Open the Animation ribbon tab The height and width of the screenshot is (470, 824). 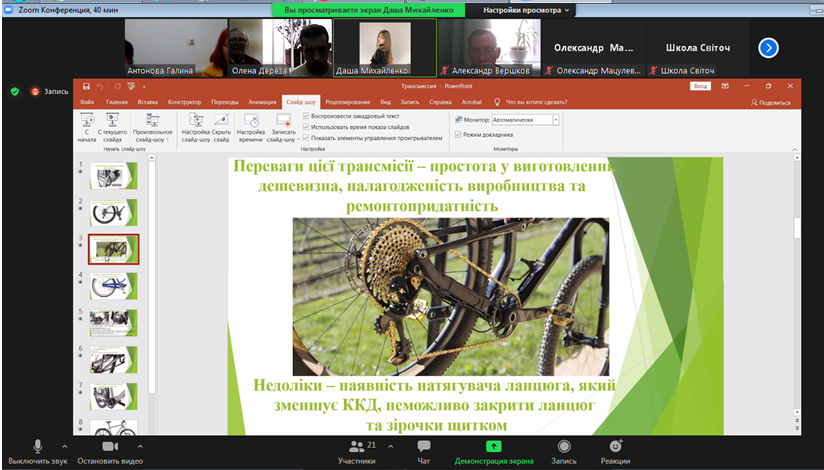(262, 102)
